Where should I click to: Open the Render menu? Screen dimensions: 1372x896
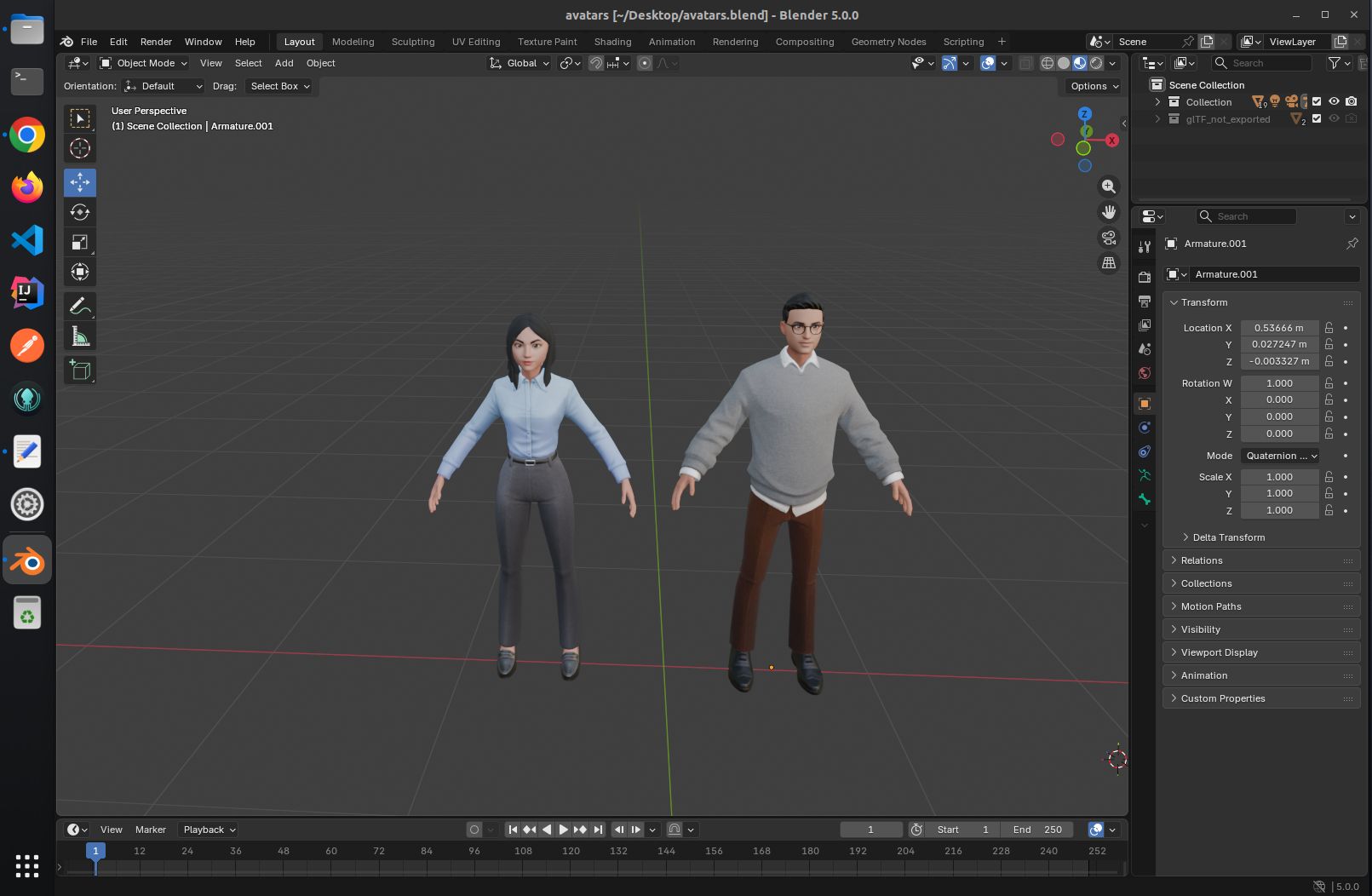tap(156, 42)
